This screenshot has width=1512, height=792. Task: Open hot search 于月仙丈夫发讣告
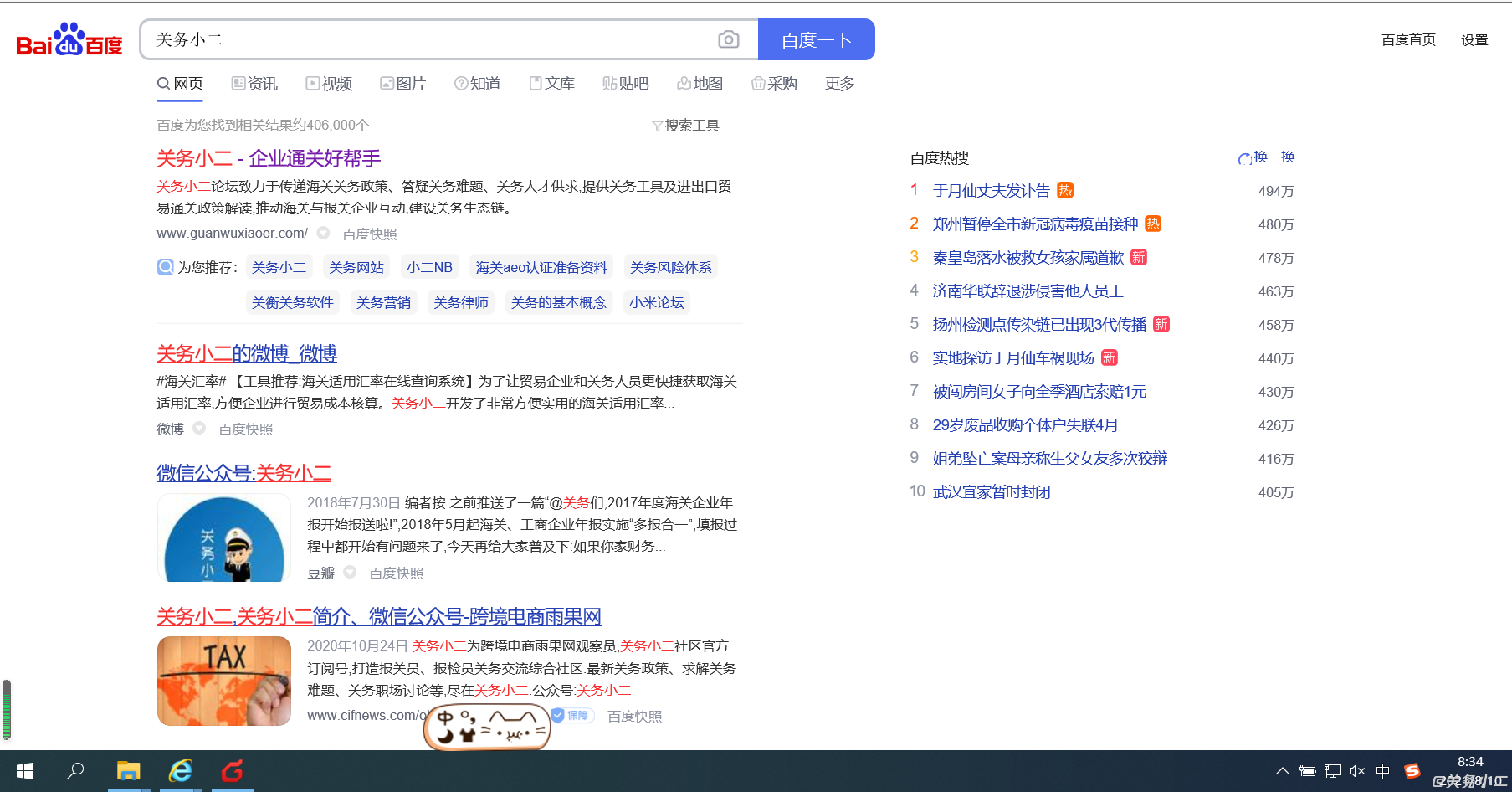(992, 191)
